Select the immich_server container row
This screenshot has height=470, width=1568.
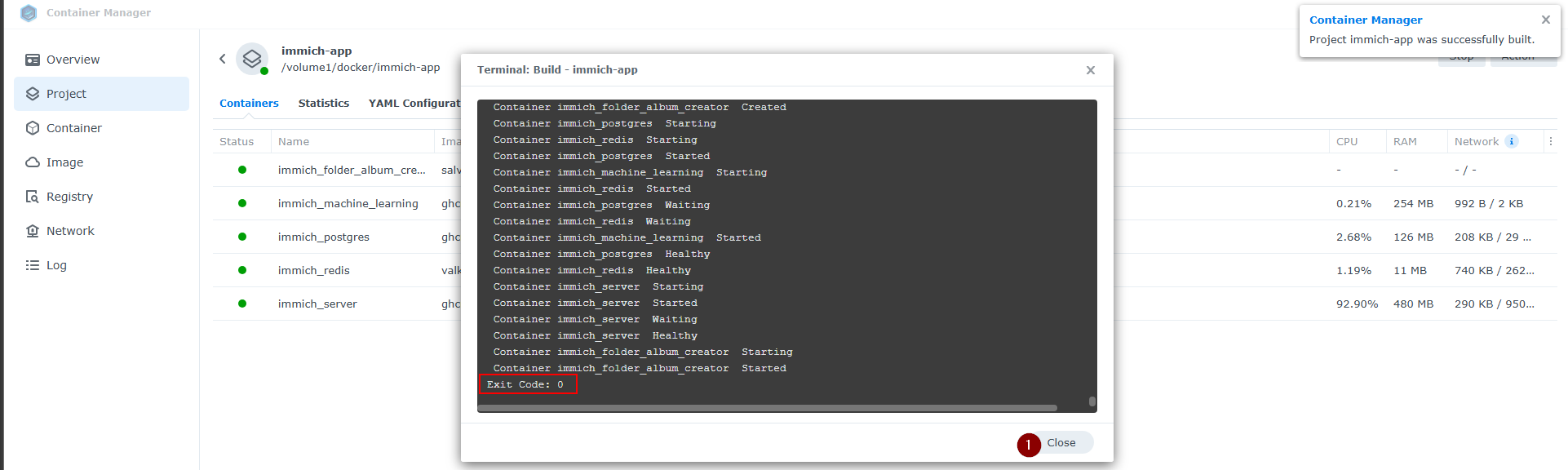(x=317, y=304)
